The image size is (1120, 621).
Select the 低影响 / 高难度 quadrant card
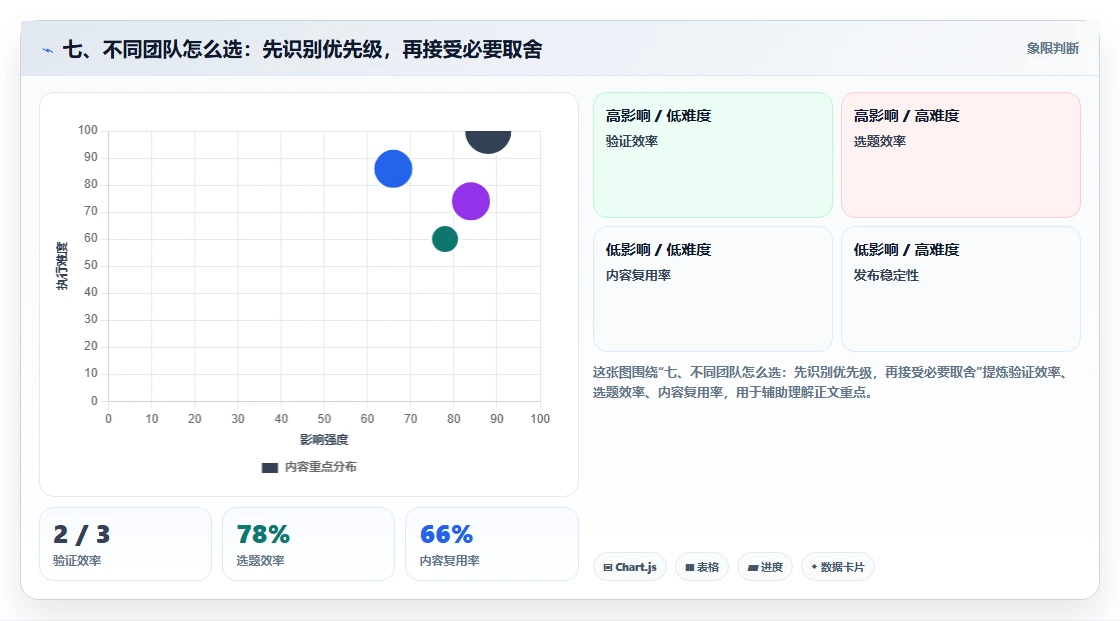click(x=960, y=289)
